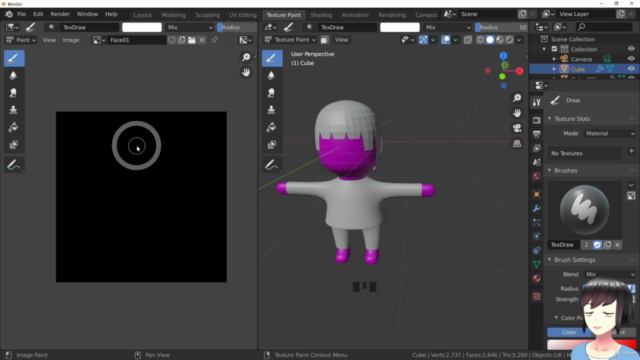Click the Radius slider in viewport header
Viewport: 640px width, 360px height.
(502, 27)
